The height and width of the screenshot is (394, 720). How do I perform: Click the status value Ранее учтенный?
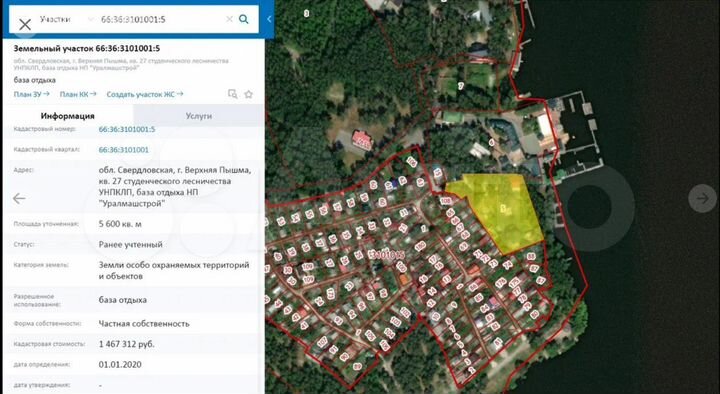point(130,244)
